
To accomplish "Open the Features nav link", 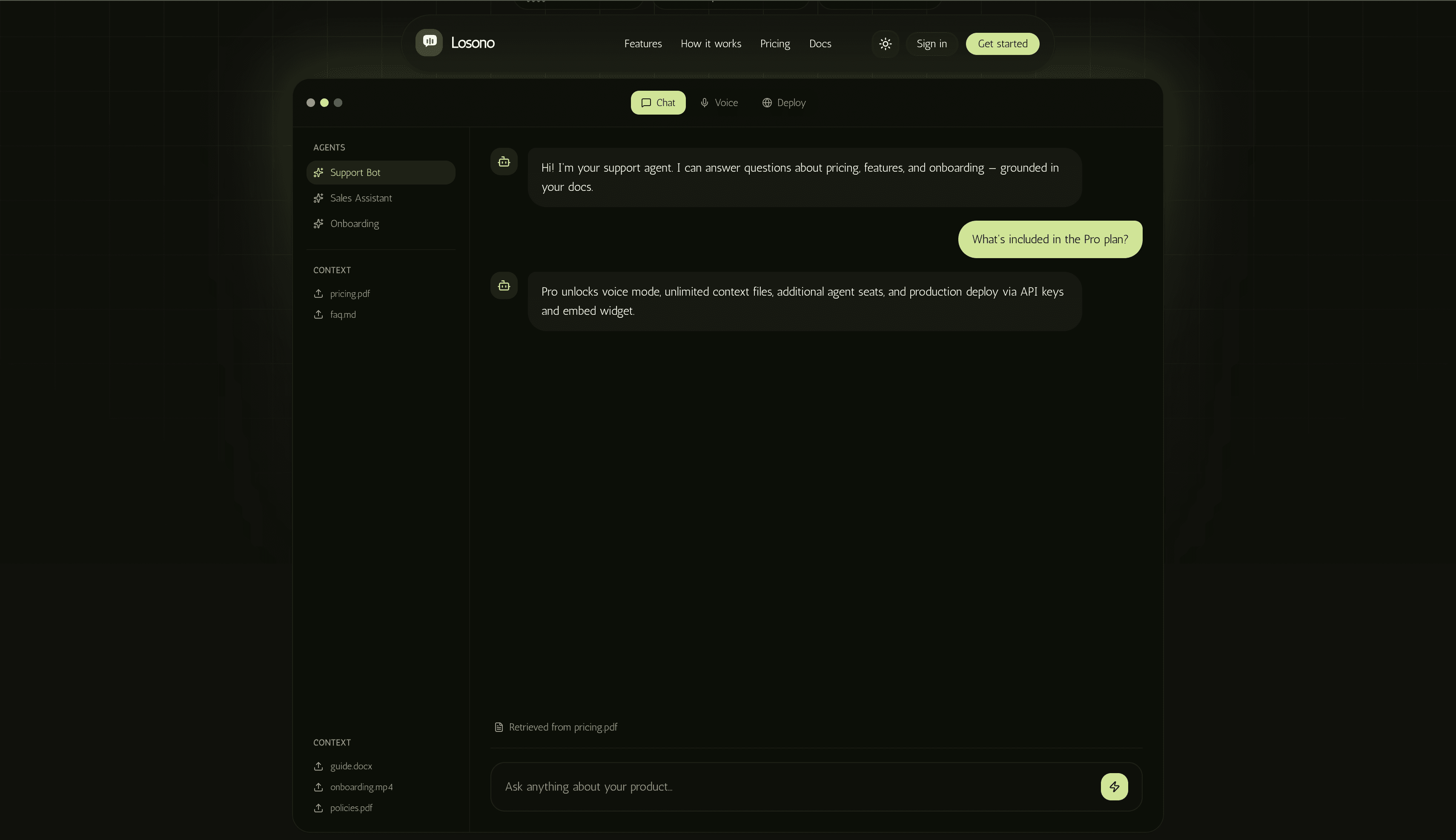I will tap(643, 44).
